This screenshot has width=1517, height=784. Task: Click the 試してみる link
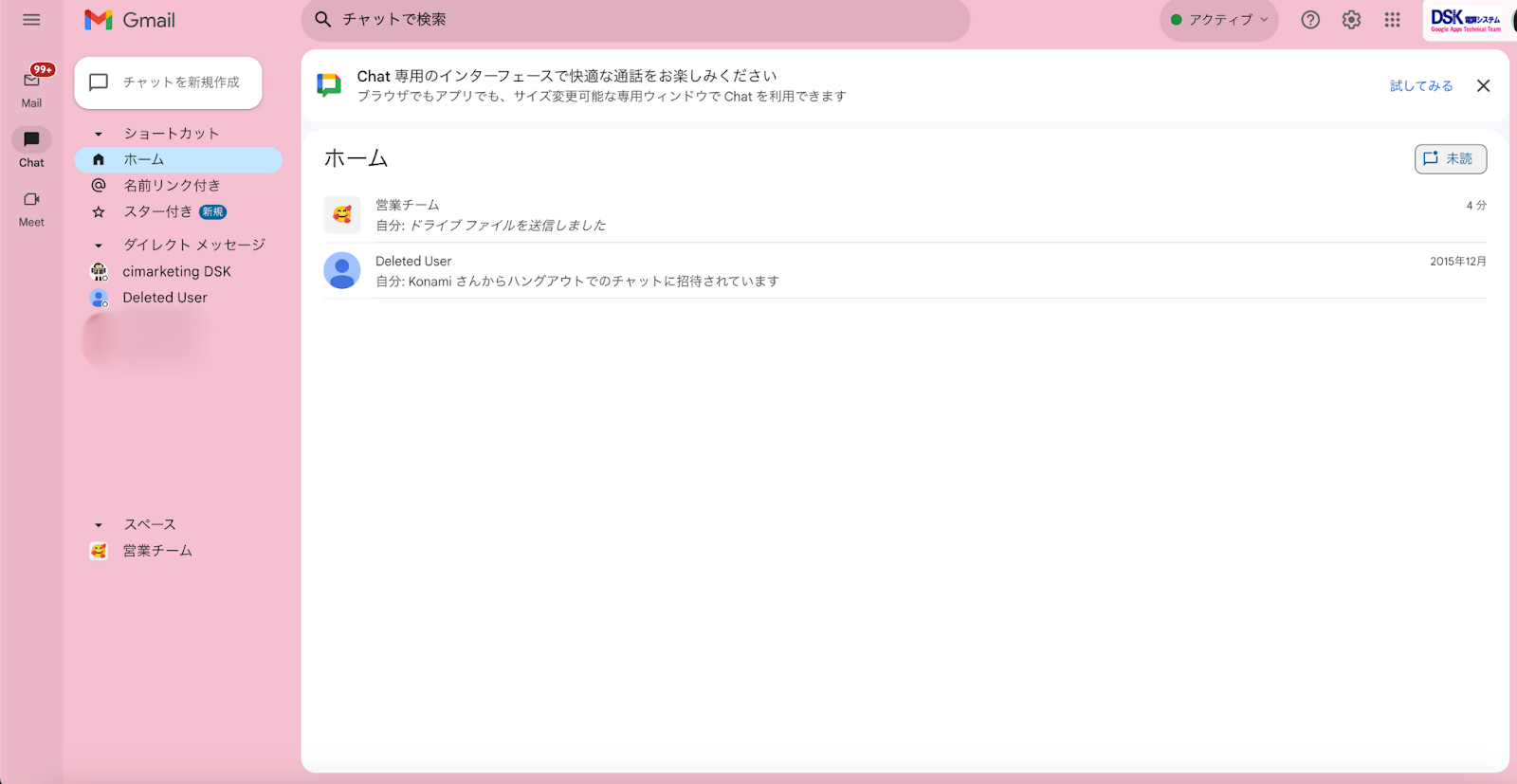[x=1421, y=85]
